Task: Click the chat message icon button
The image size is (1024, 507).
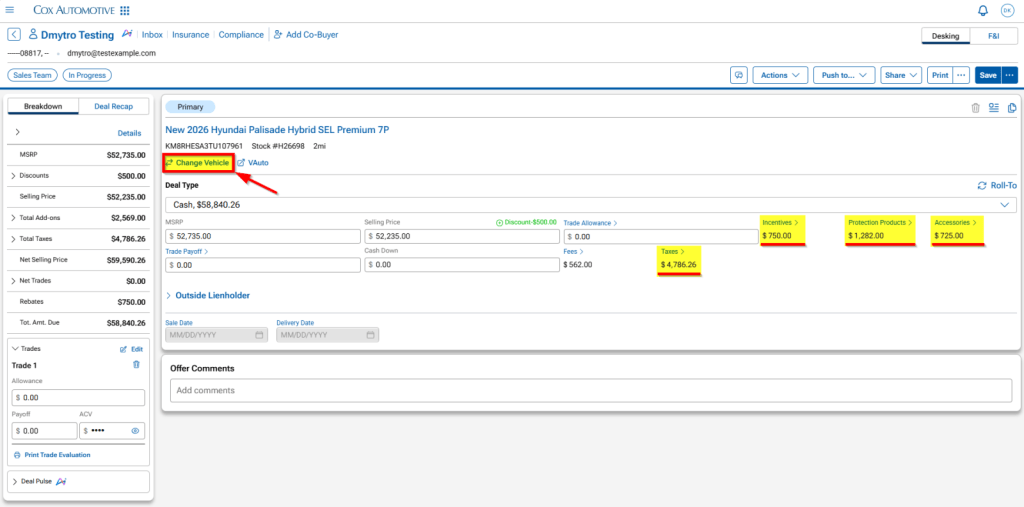Action: pos(739,75)
